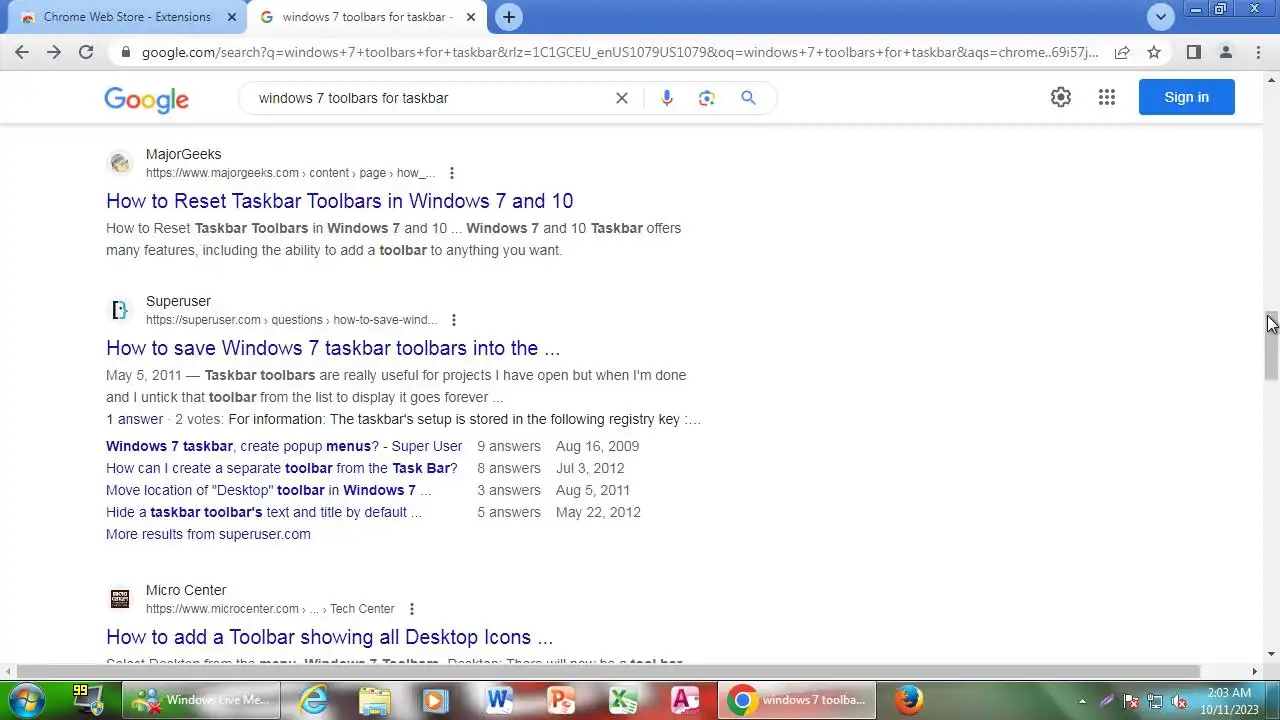Submit search with magnifier icon
Viewport: 1280px width, 720px height.
pos(748,98)
